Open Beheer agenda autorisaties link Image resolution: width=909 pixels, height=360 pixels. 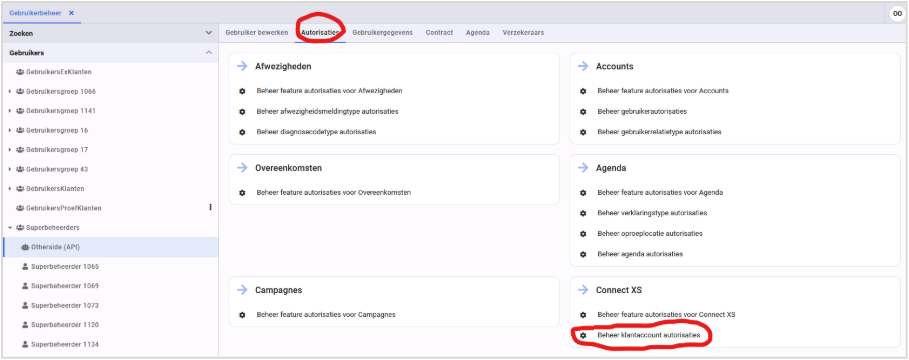[x=640, y=254]
